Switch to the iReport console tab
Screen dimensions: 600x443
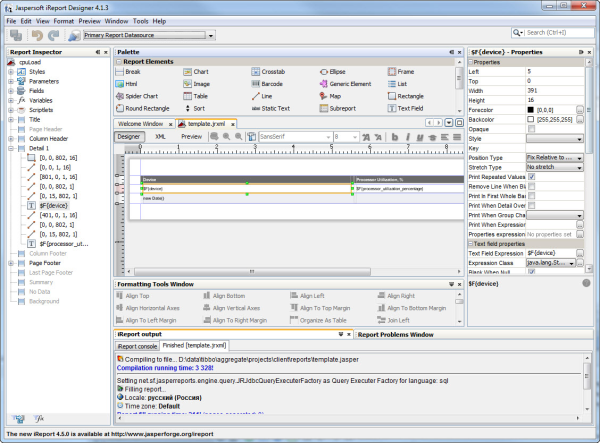point(137,346)
